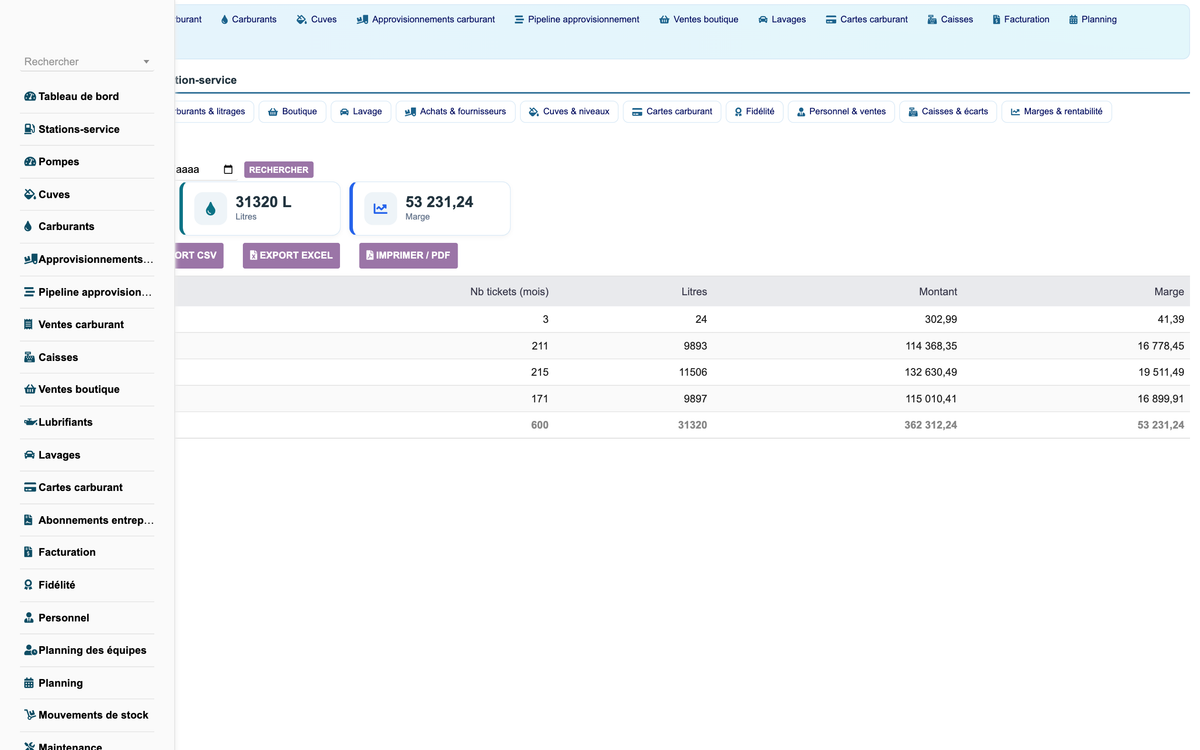Open Caisses in the top navigation
This screenshot has width=1200, height=750.
pyautogui.click(x=950, y=19)
